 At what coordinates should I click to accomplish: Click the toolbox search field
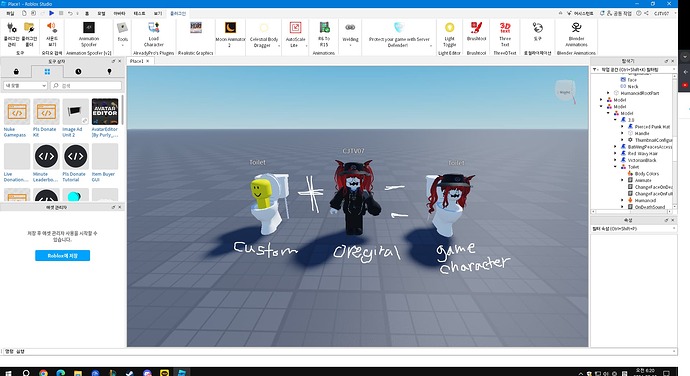pyautogui.click(x=86, y=85)
